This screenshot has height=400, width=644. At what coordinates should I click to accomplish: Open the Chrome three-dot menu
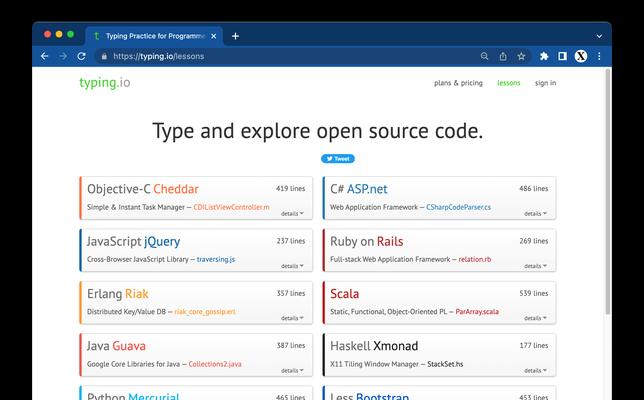[x=599, y=56]
